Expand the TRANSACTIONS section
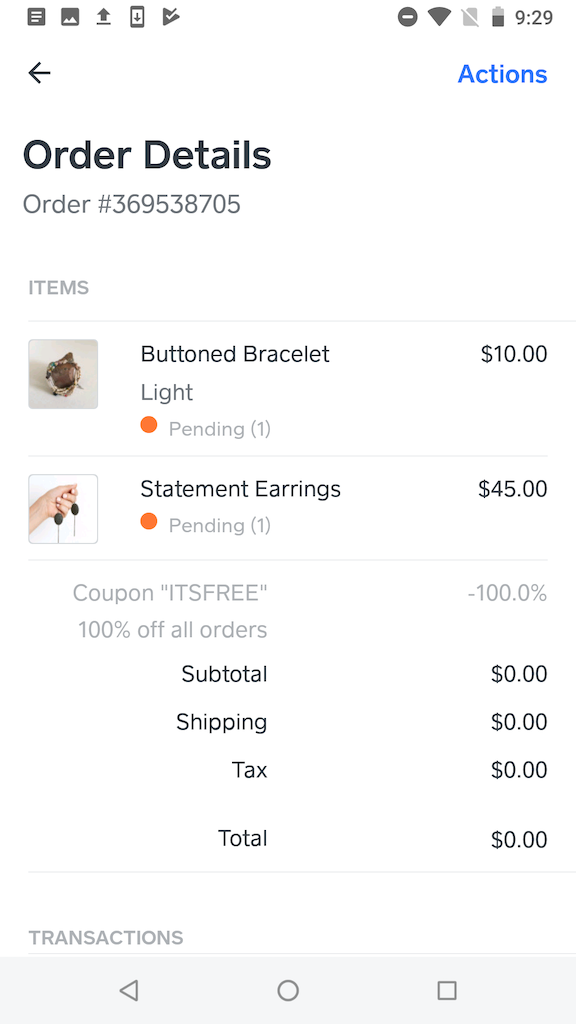Viewport: 576px width, 1024px height. click(106, 938)
